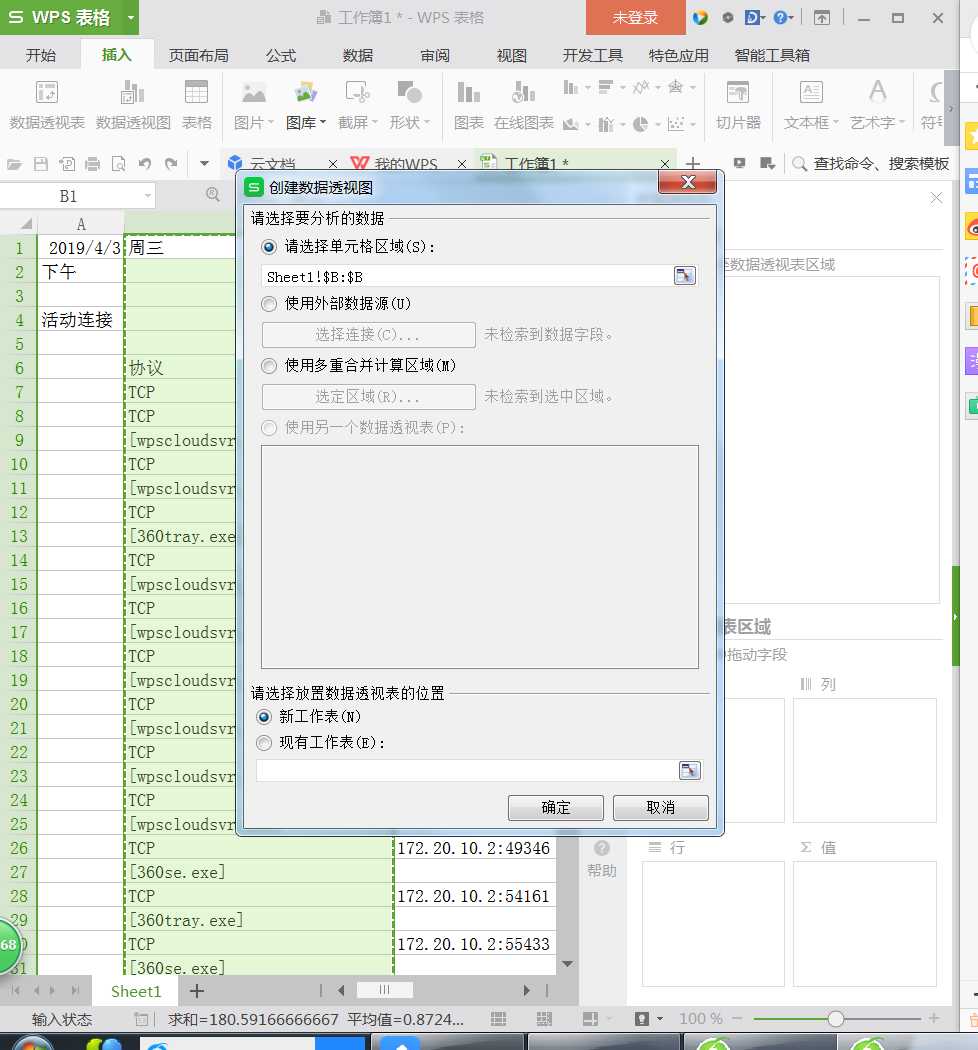Click the 艺术字 WordArt icon
The width and height of the screenshot is (978, 1050).
(877, 92)
